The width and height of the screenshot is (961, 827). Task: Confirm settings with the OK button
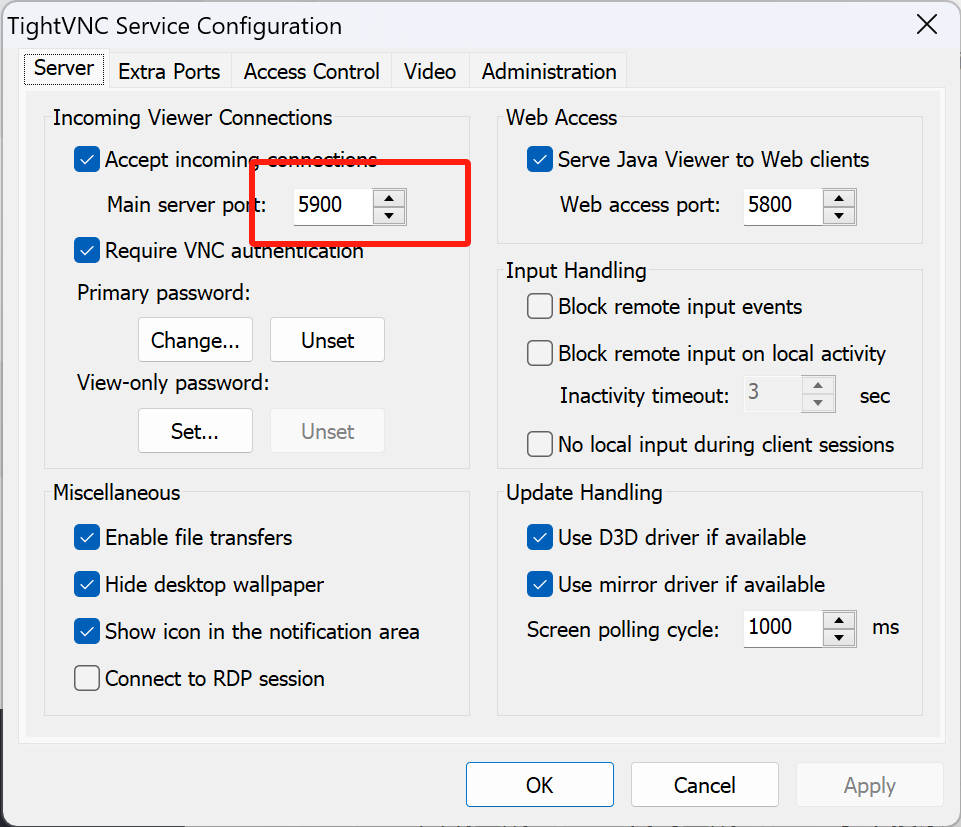[x=539, y=784]
